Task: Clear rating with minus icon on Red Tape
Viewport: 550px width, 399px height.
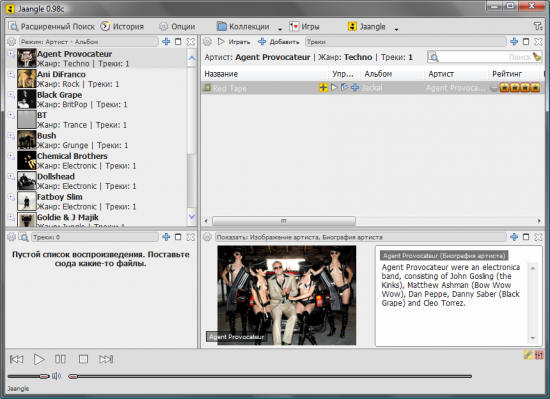Action: (x=494, y=88)
